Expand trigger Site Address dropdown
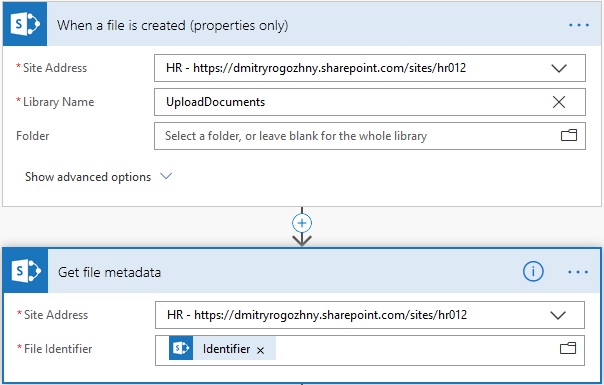This screenshot has width=604, height=385. pyautogui.click(x=559, y=68)
